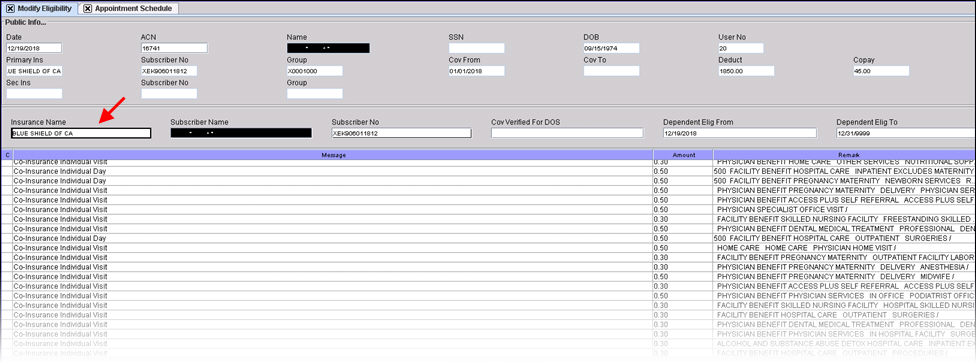
Task: Click the C column header
Action: click(7, 155)
